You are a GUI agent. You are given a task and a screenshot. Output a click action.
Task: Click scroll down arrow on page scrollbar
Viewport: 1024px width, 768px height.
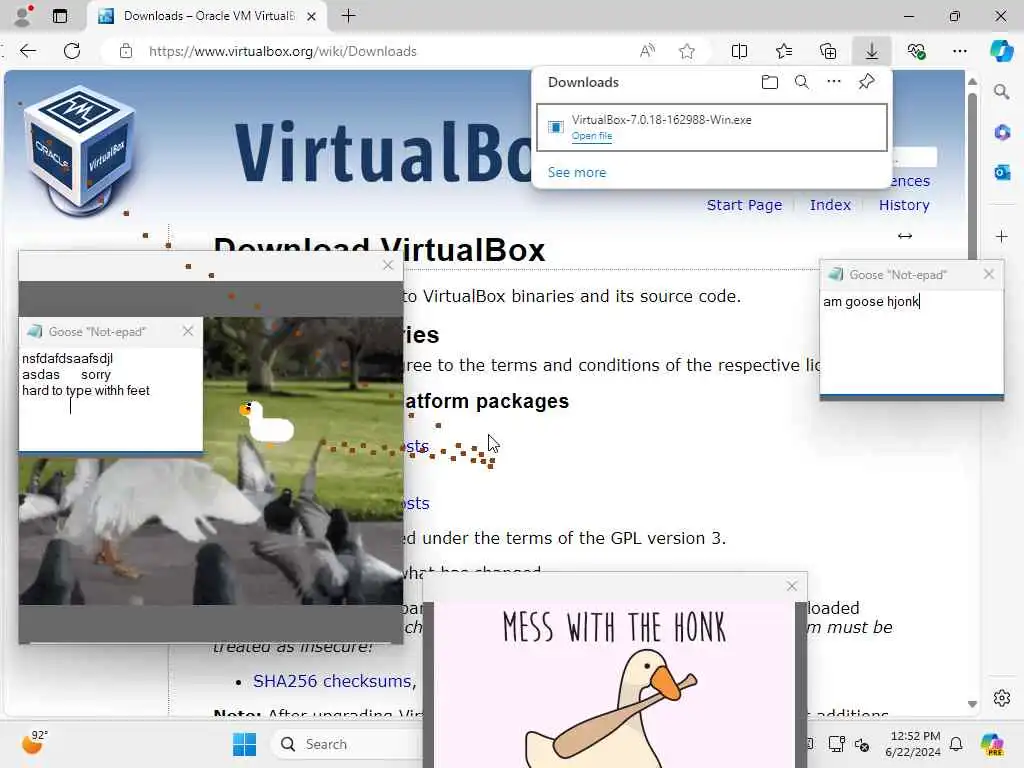coord(972,704)
